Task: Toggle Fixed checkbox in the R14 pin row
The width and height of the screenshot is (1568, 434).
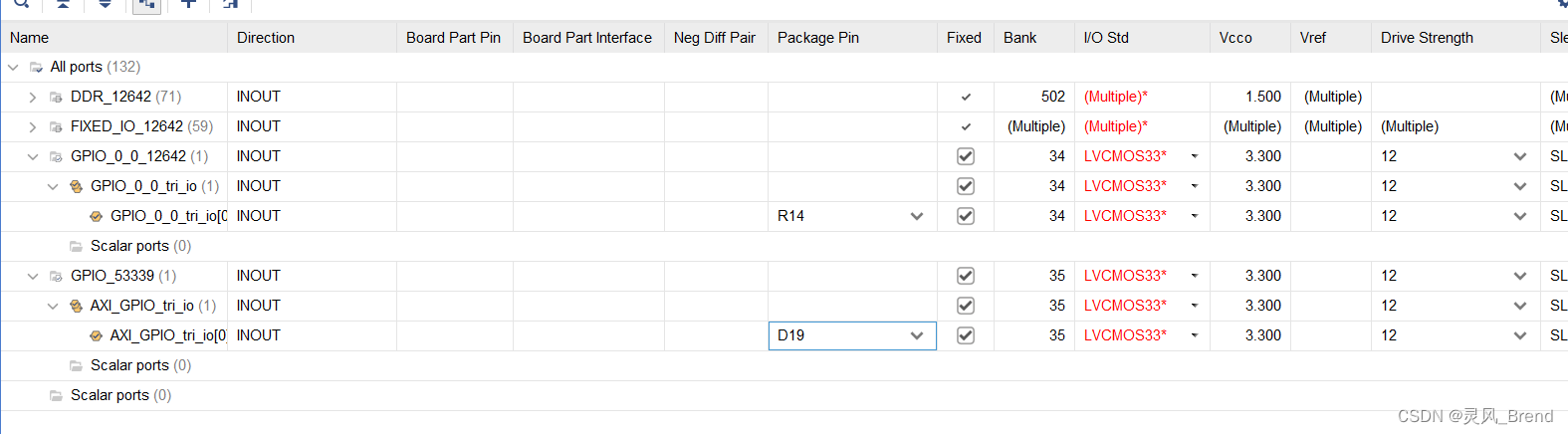Action: tap(966, 216)
